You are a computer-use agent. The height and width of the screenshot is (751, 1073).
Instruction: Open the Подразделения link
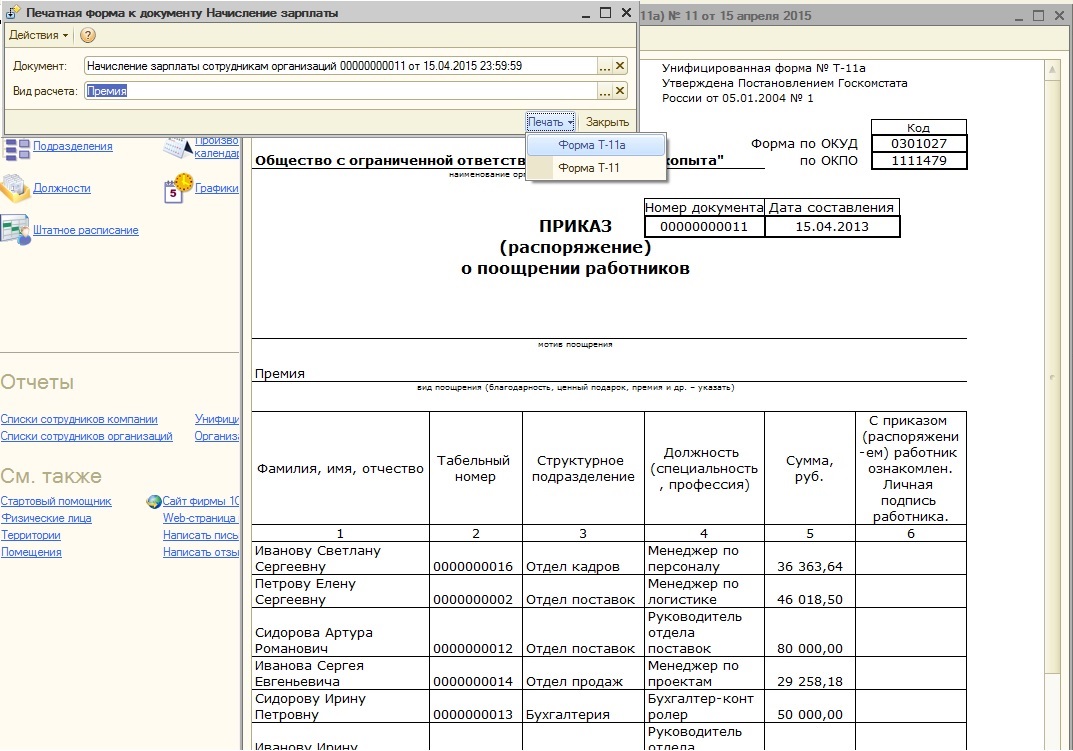[73, 147]
